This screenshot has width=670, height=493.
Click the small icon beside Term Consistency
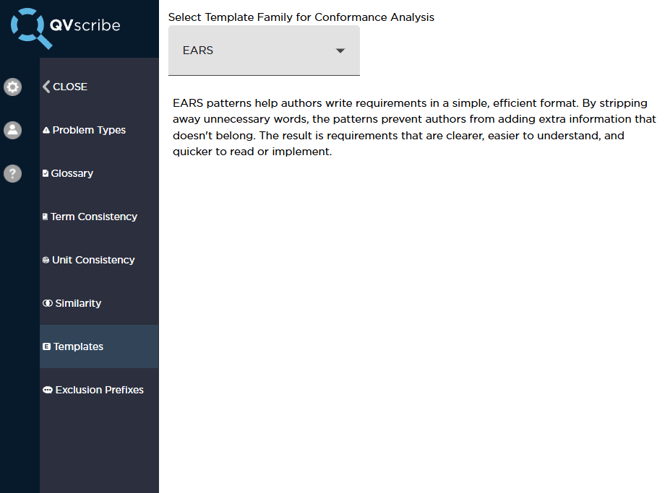[45, 217]
